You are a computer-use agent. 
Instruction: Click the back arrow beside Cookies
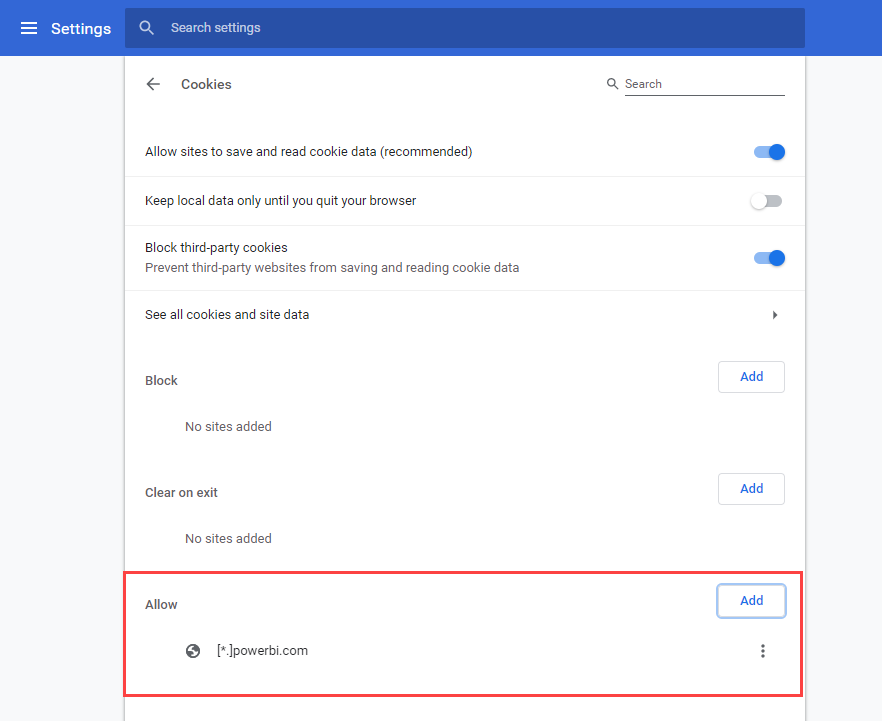152,84
